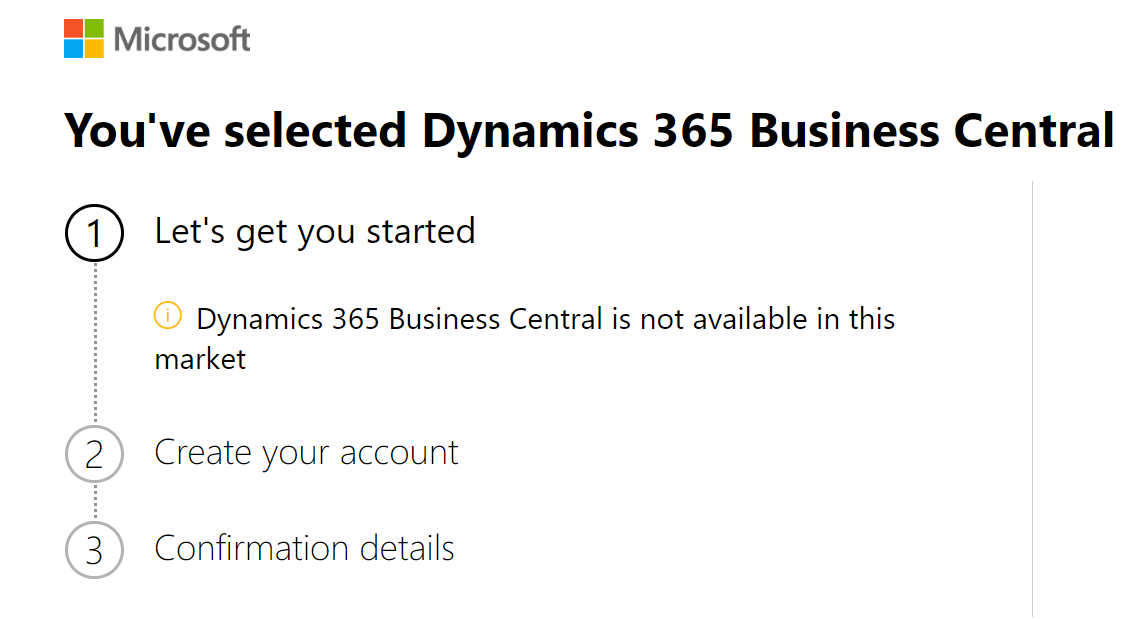Screen dimensions: 1129x619
Task: Select the step 2 circle
Action: (x=94, y=454)
